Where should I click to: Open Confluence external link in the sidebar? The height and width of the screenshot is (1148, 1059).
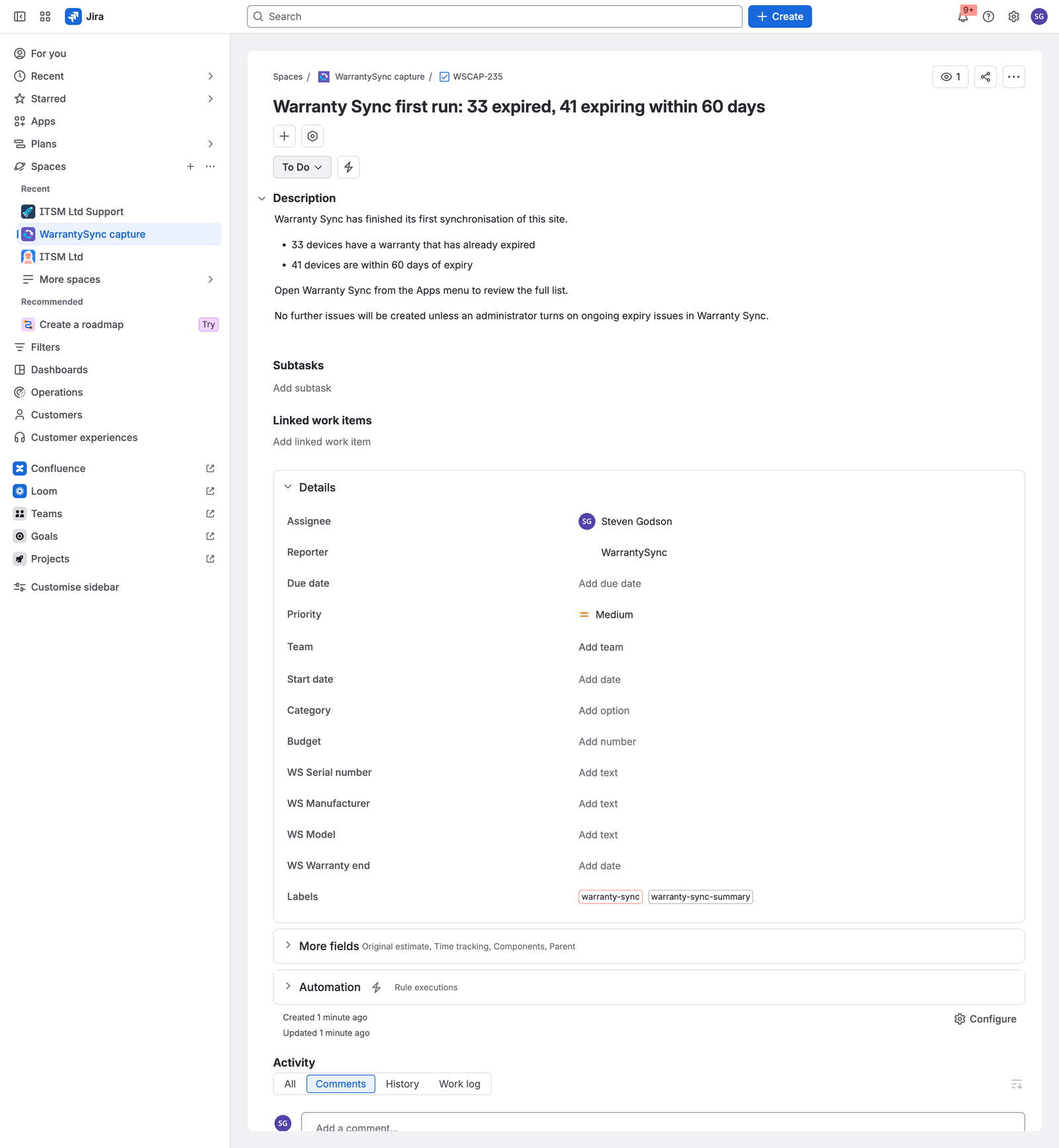(210, 468)
